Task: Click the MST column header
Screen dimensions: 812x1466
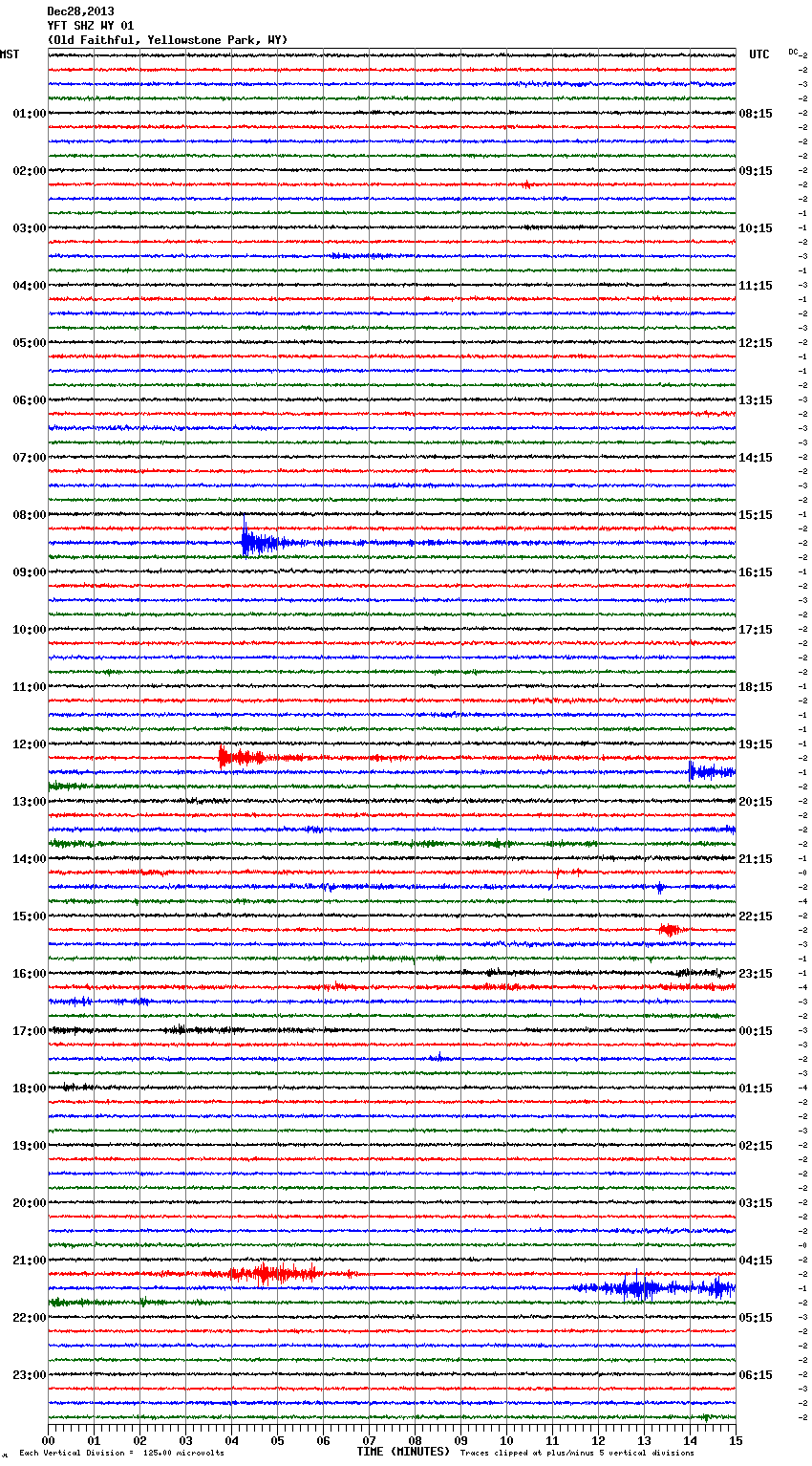Action: (x=10, y=54)
